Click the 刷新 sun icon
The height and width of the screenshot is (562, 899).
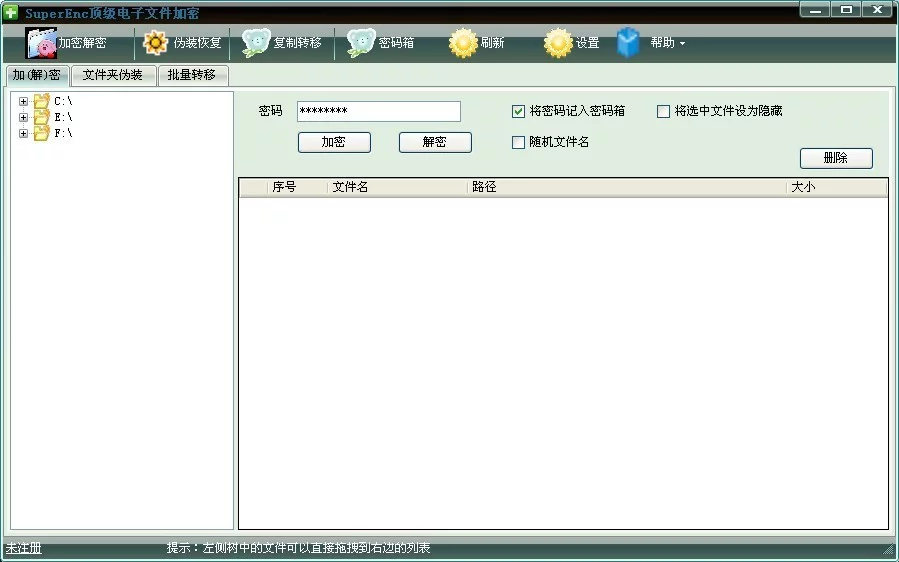click(463, 43)
